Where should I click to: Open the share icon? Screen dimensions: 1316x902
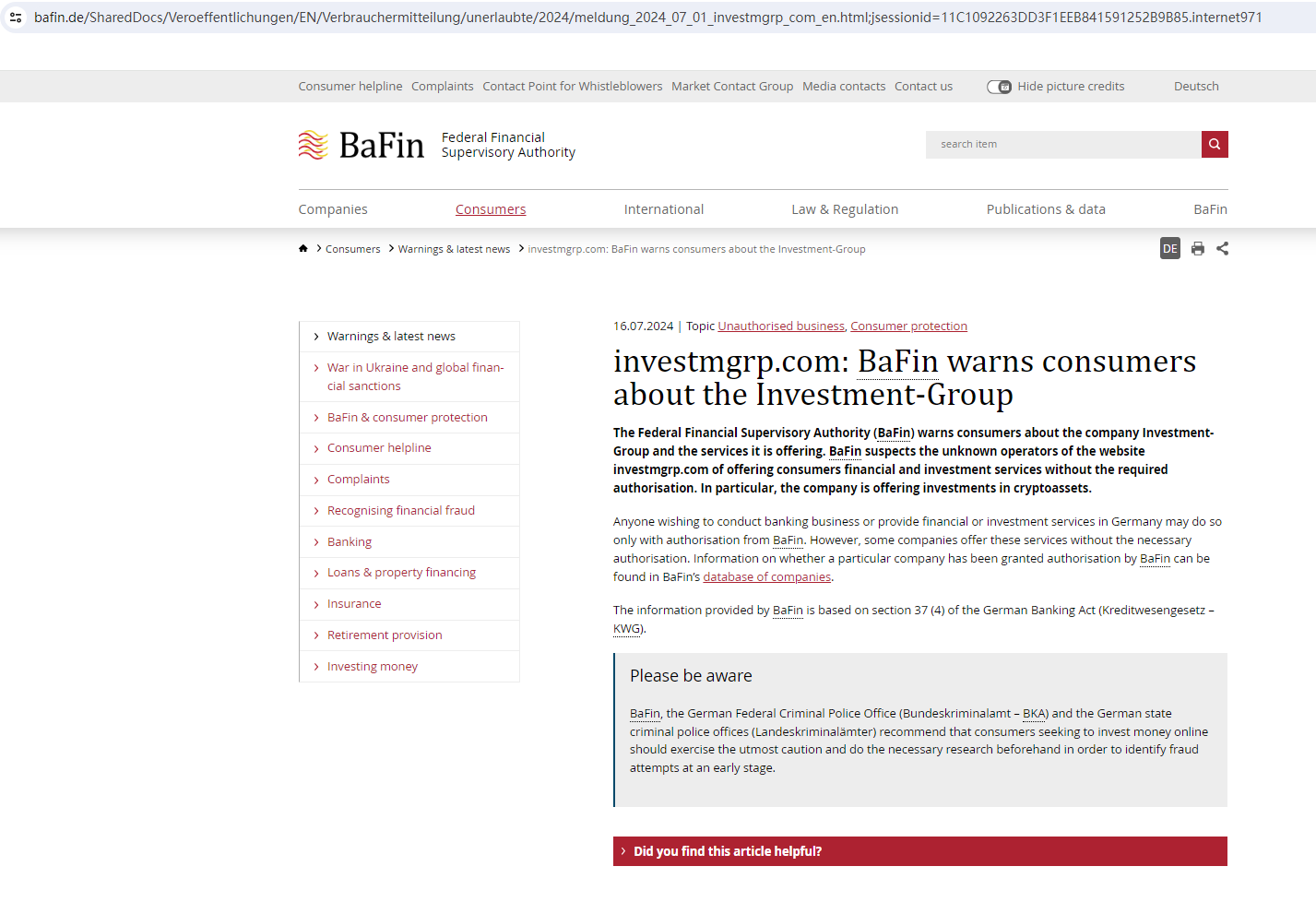[x=1222, y=248]
